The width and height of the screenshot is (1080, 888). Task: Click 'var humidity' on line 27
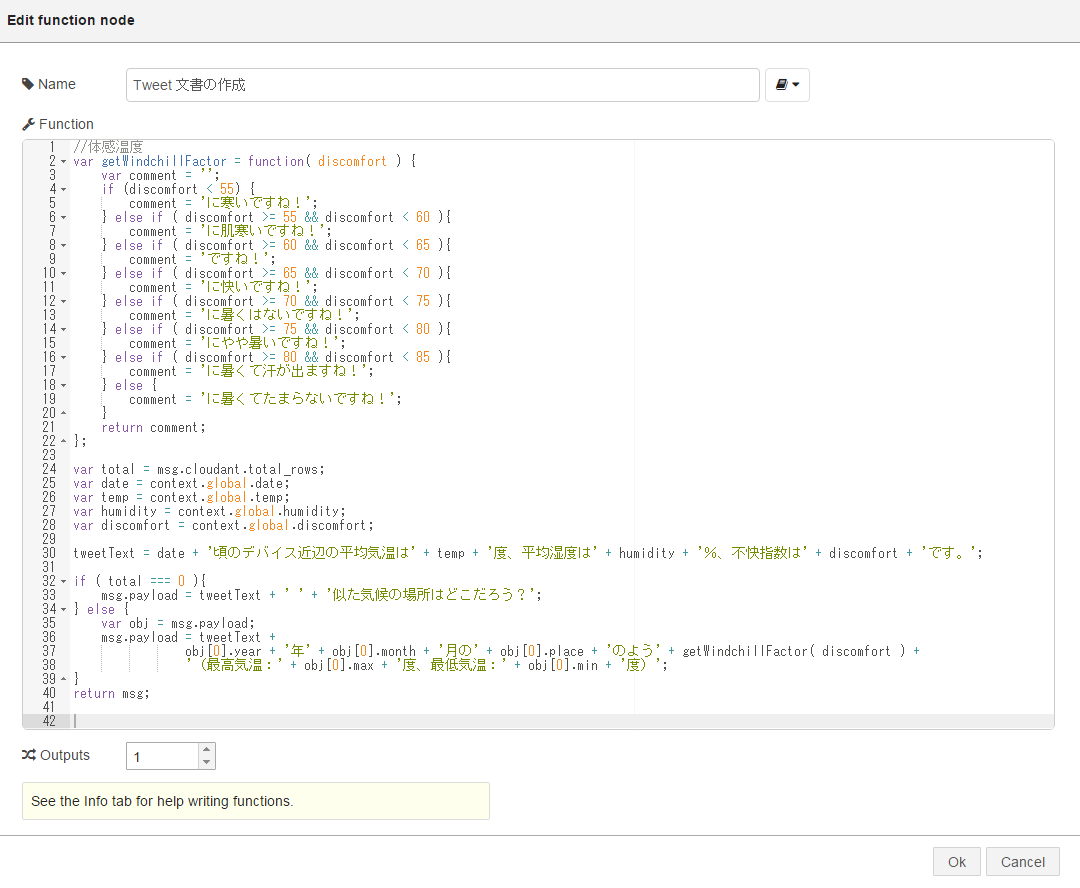click(115, 512)
